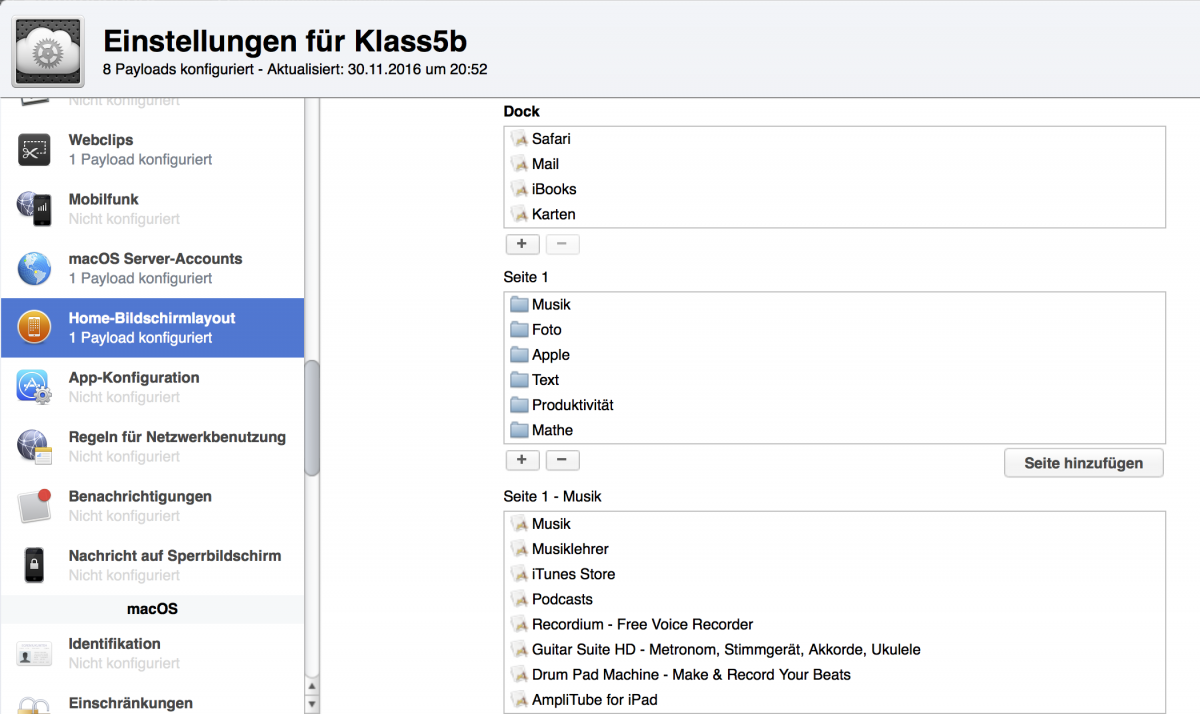The image size is (1200, 714).
Task: Click the Identifikation ID card icon
Action: tap(34, 653)
